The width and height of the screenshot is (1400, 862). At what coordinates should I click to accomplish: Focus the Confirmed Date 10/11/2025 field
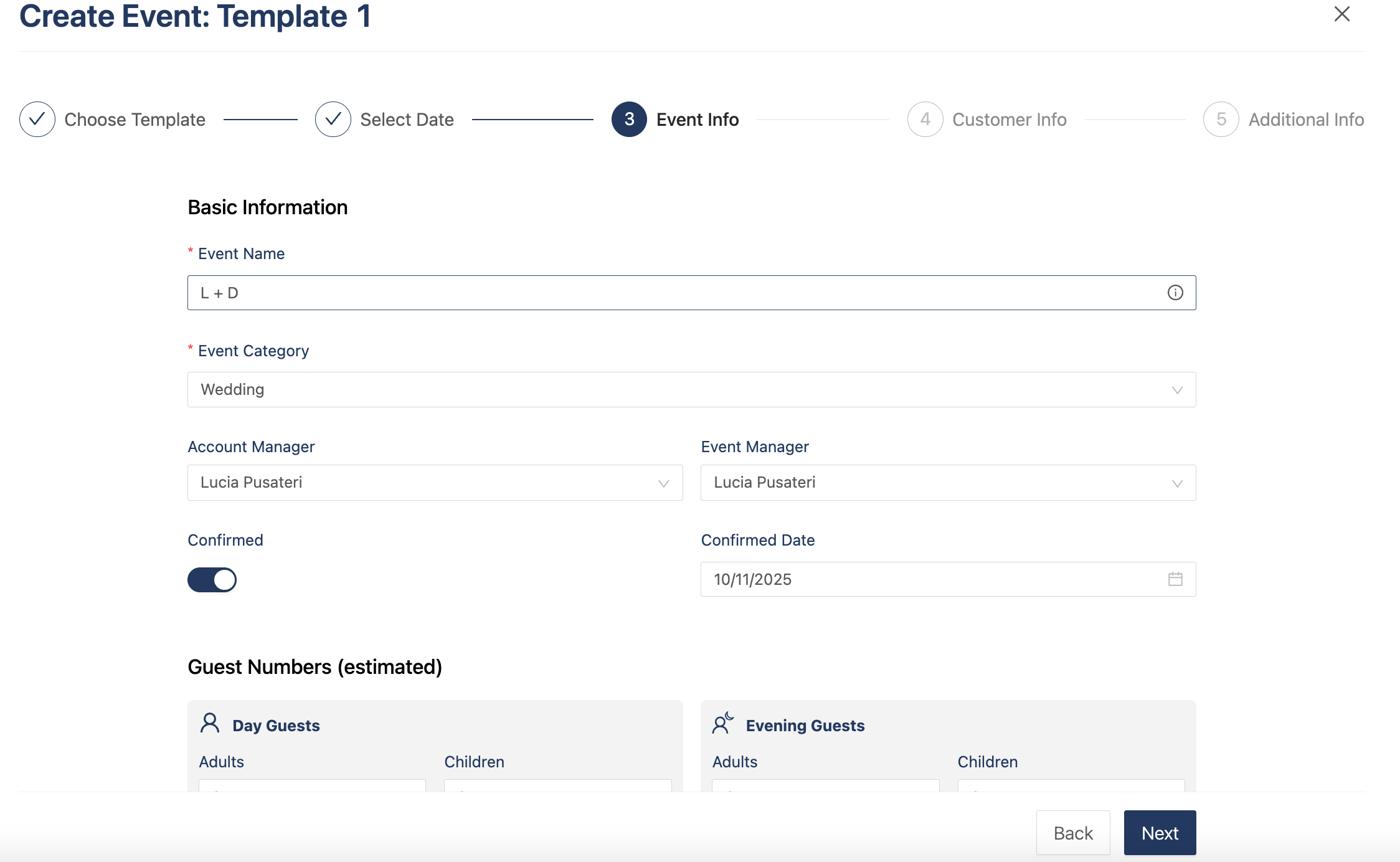934,579
